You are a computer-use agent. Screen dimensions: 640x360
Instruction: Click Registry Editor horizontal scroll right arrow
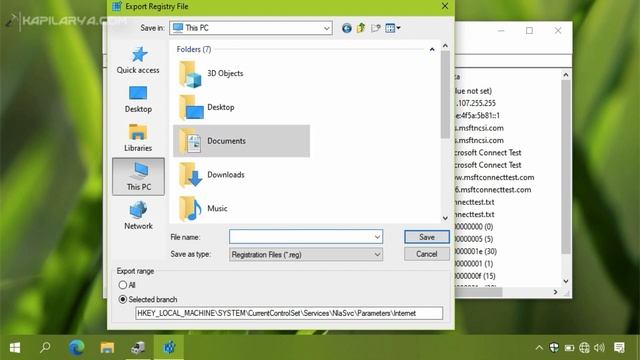(x=555, y=292)
